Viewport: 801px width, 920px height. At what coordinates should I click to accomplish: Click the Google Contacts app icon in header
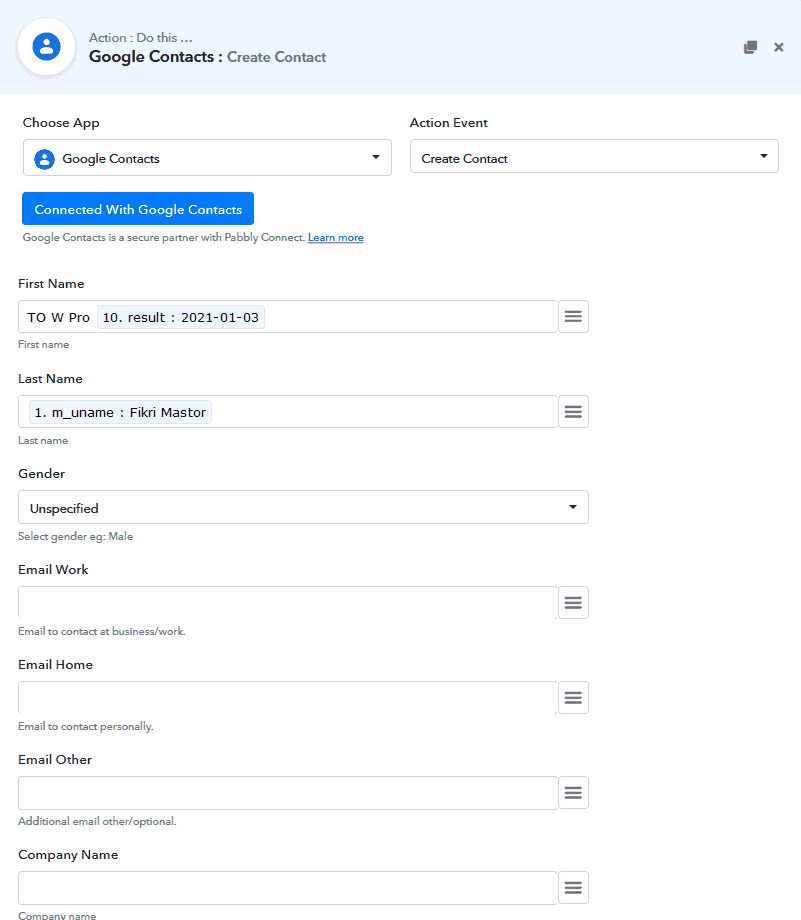(x=45, y=46)
